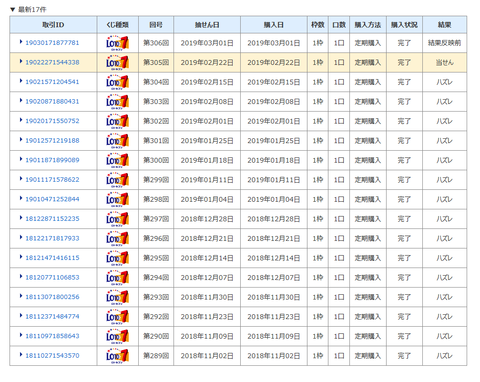Open transaction link 18112371484774
The width and height of the screenshot is (480, 382).
click(52, 316)
